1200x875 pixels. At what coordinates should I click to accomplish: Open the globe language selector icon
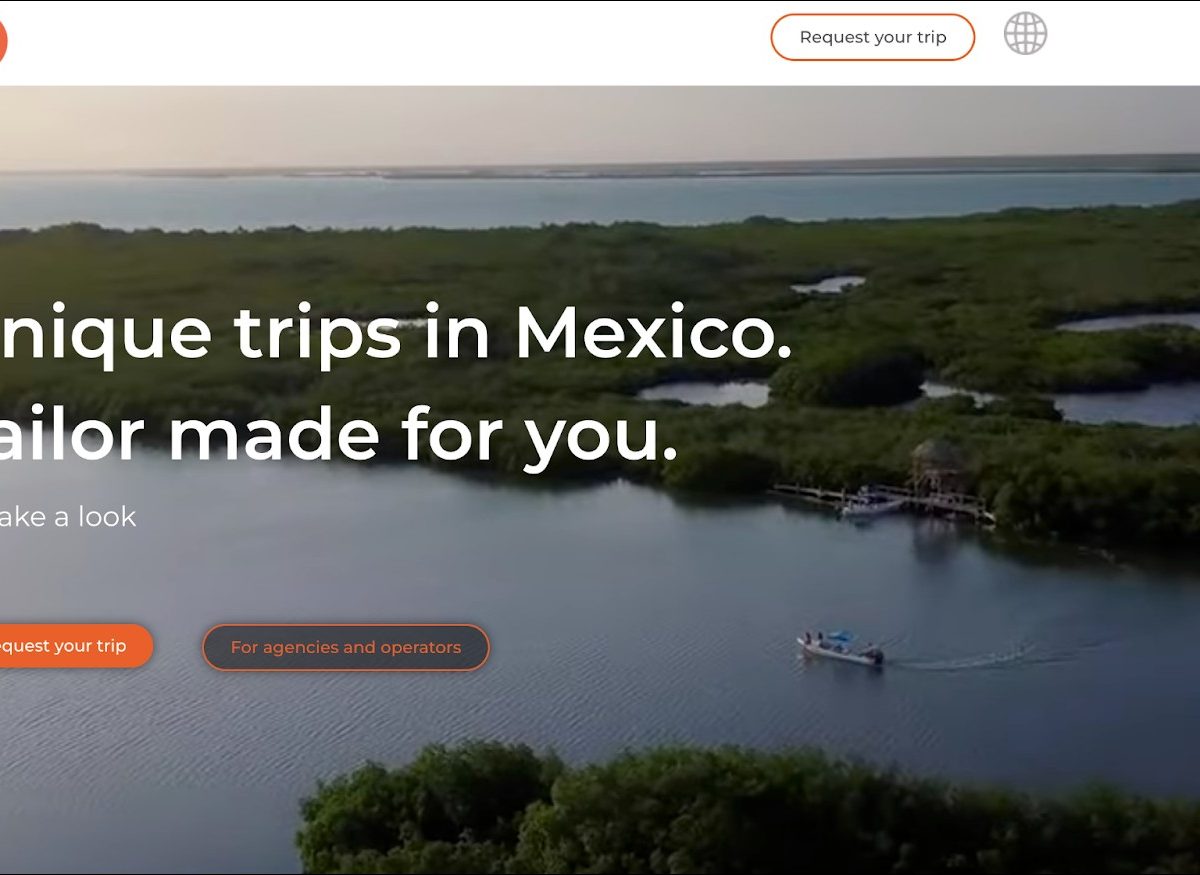pyautogui.click(x=1025, y=34)
